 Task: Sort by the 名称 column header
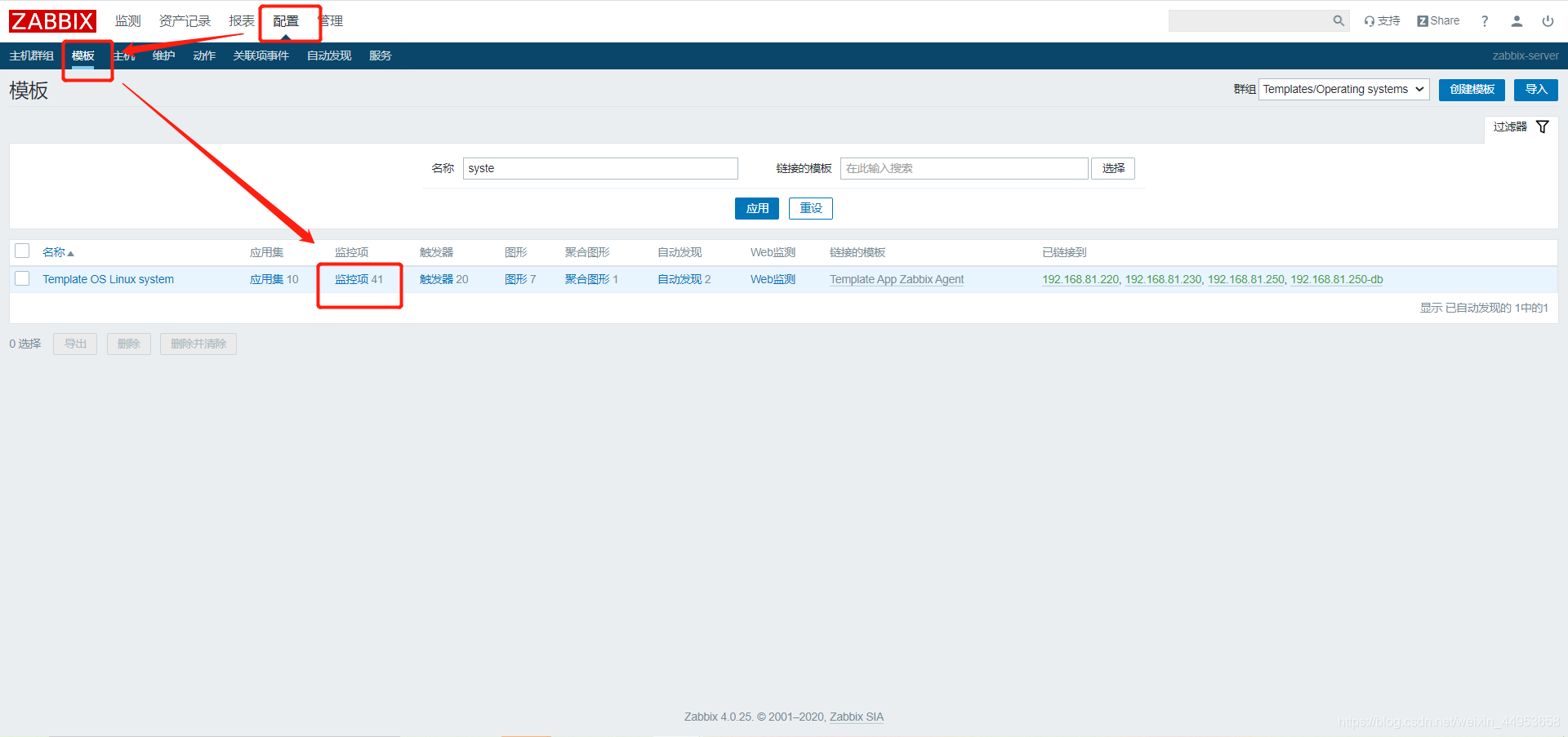pos(58,252)
